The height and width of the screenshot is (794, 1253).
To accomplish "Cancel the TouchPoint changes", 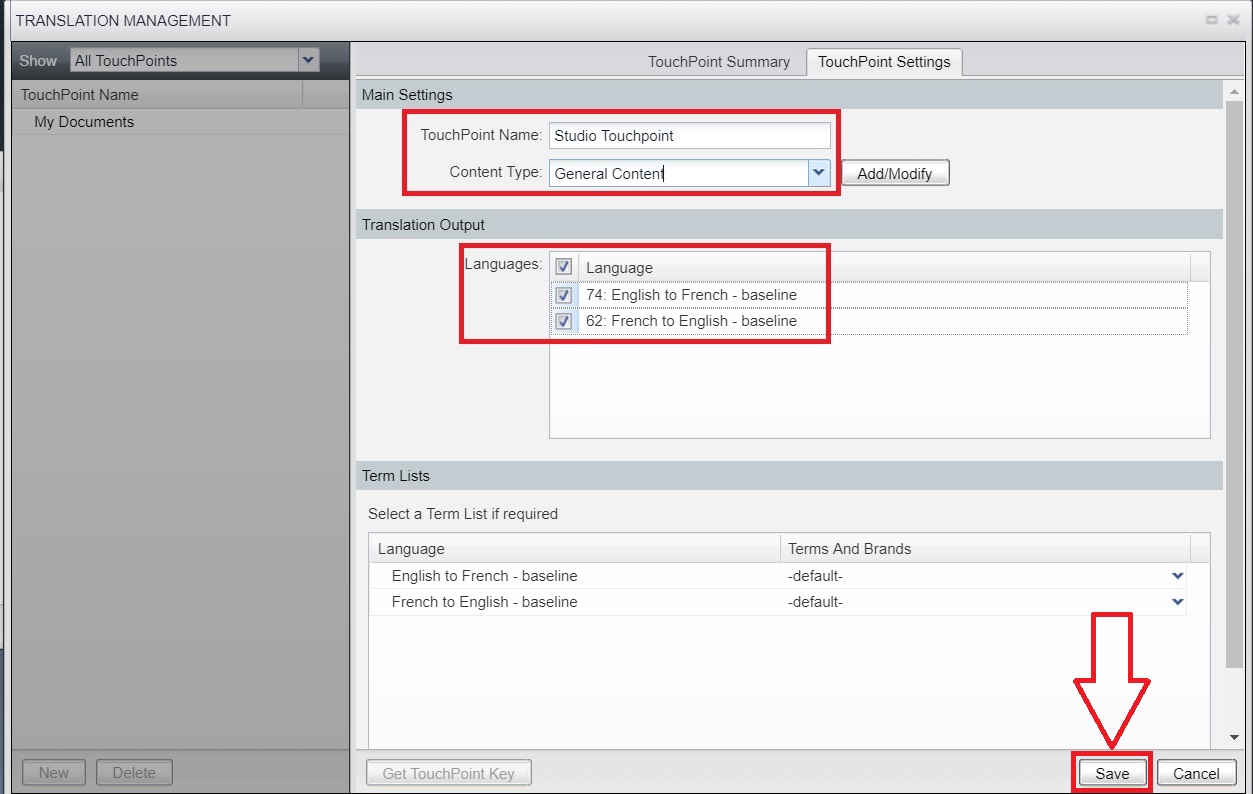I will pyautogui.click(x=1196, y=773).
